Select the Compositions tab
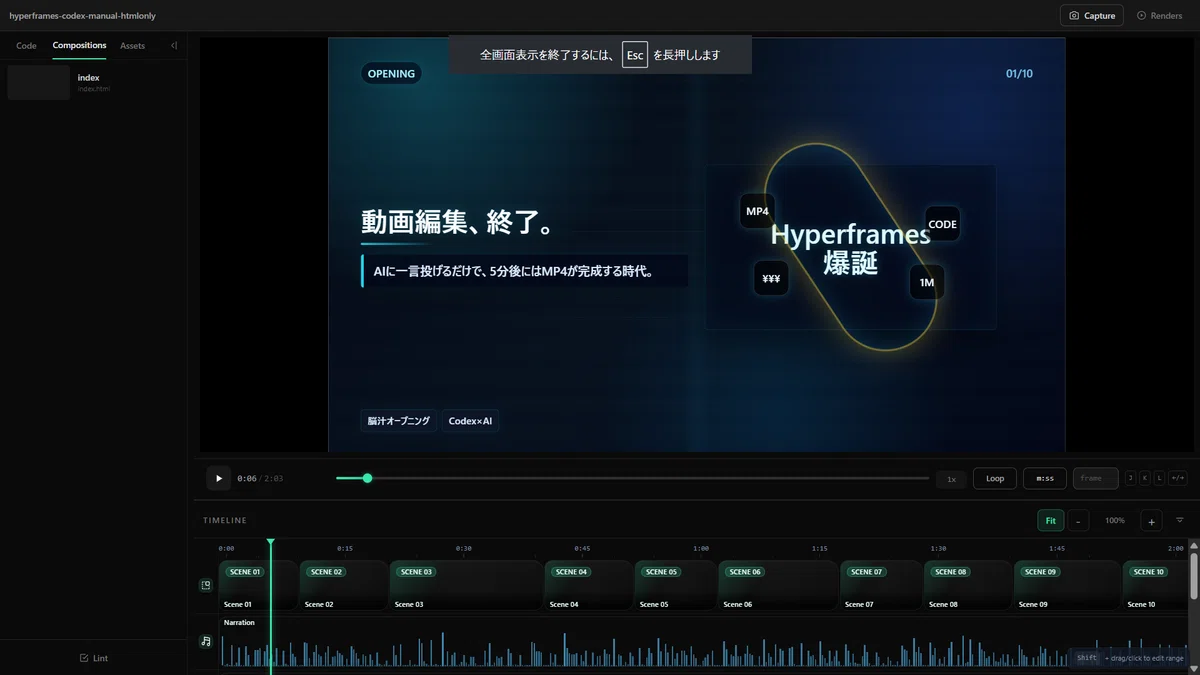Screen dimensions: 1200x675 click(79, 46)
